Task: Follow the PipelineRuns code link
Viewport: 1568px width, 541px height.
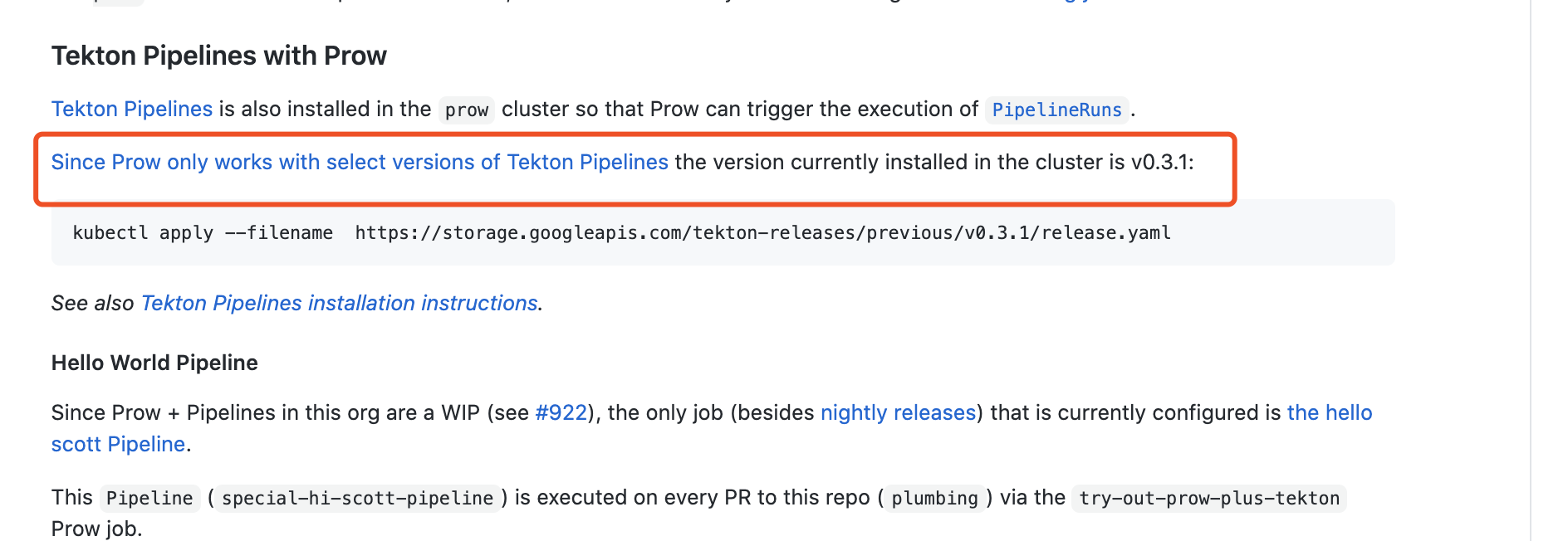Action: tap(1056, 110)
